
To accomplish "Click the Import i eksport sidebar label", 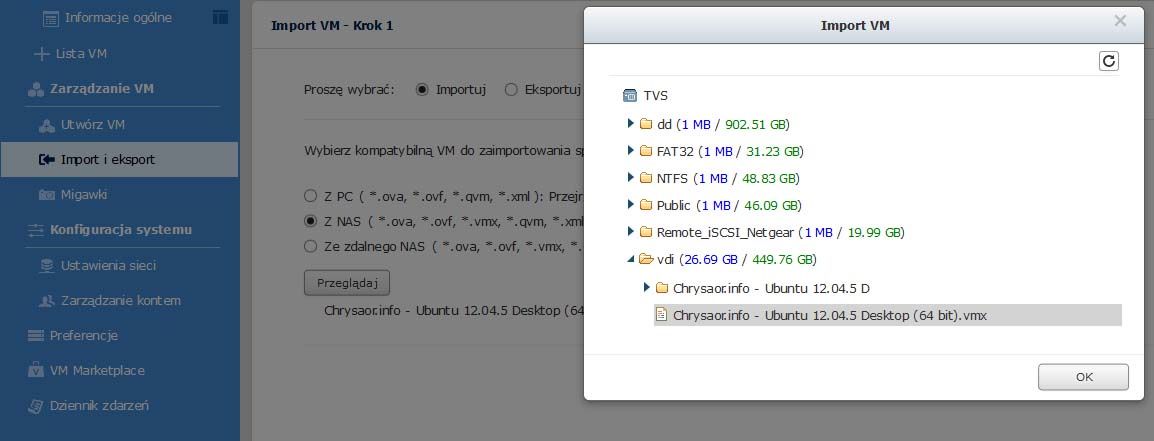I will pos(108,160).
